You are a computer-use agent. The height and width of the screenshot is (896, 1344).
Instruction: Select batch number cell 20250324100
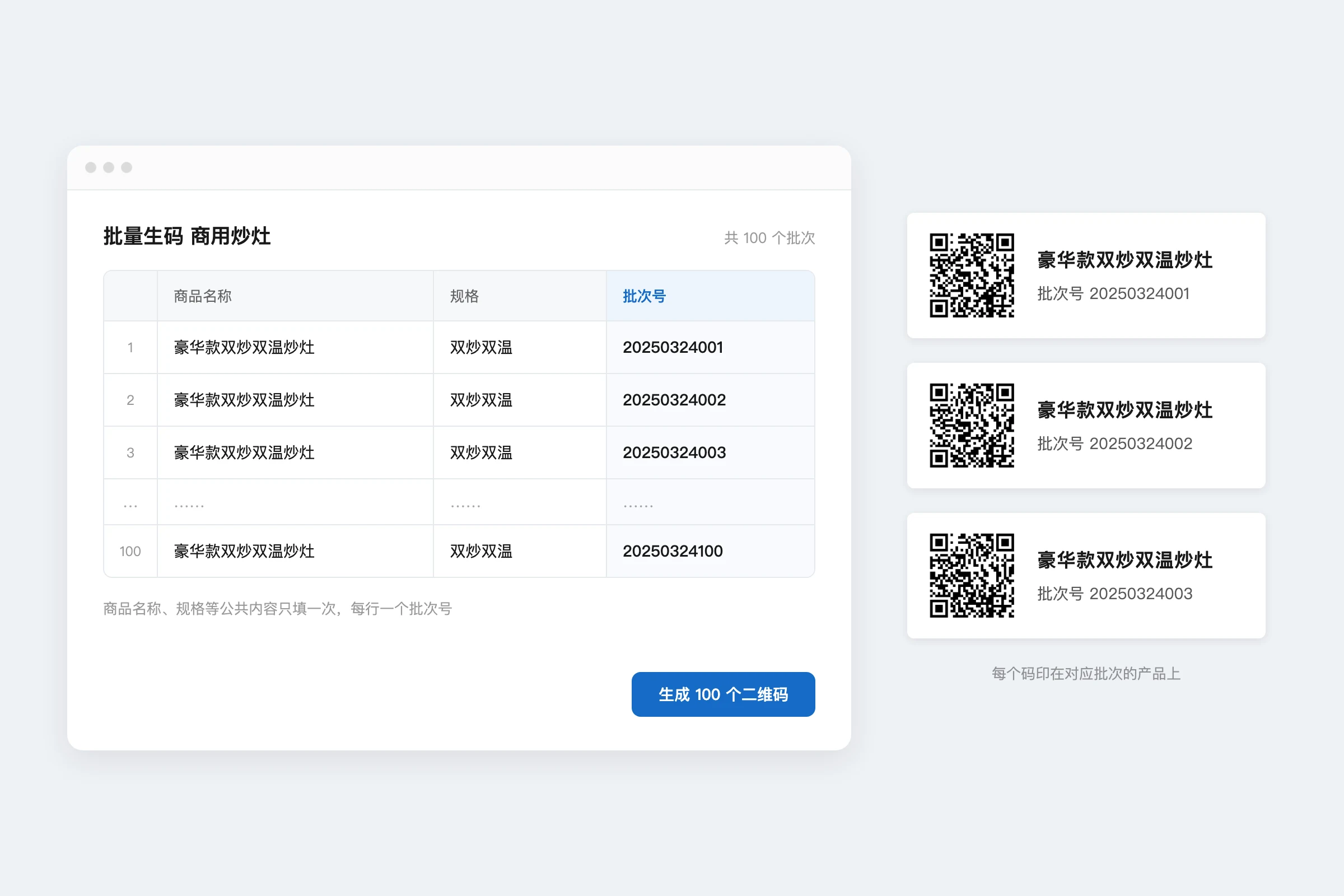pos(710,552)
